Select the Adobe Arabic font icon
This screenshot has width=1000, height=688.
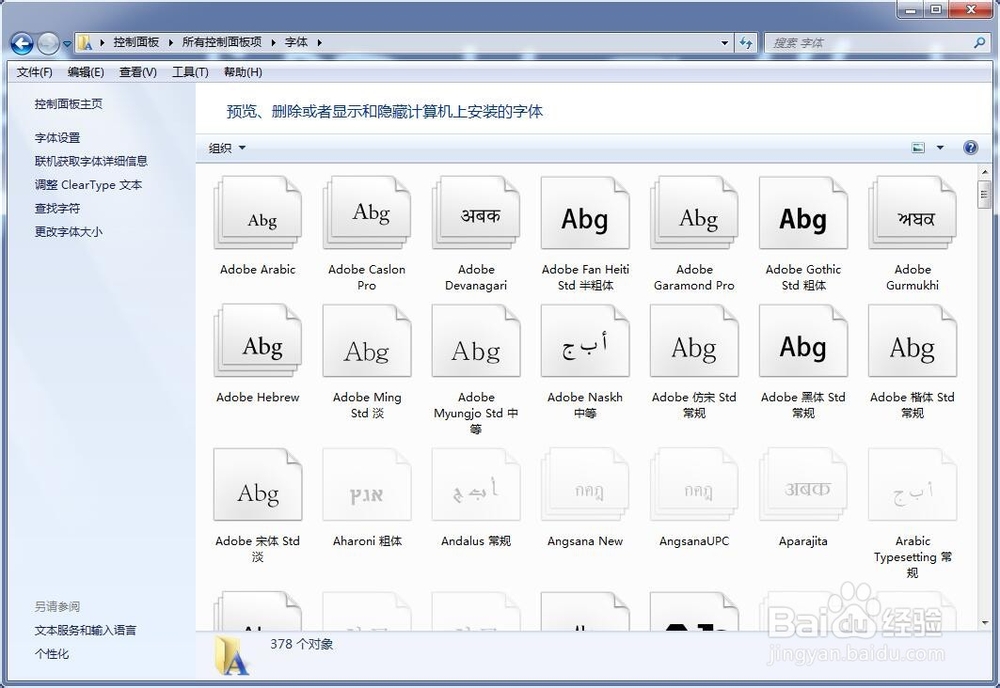258,214
